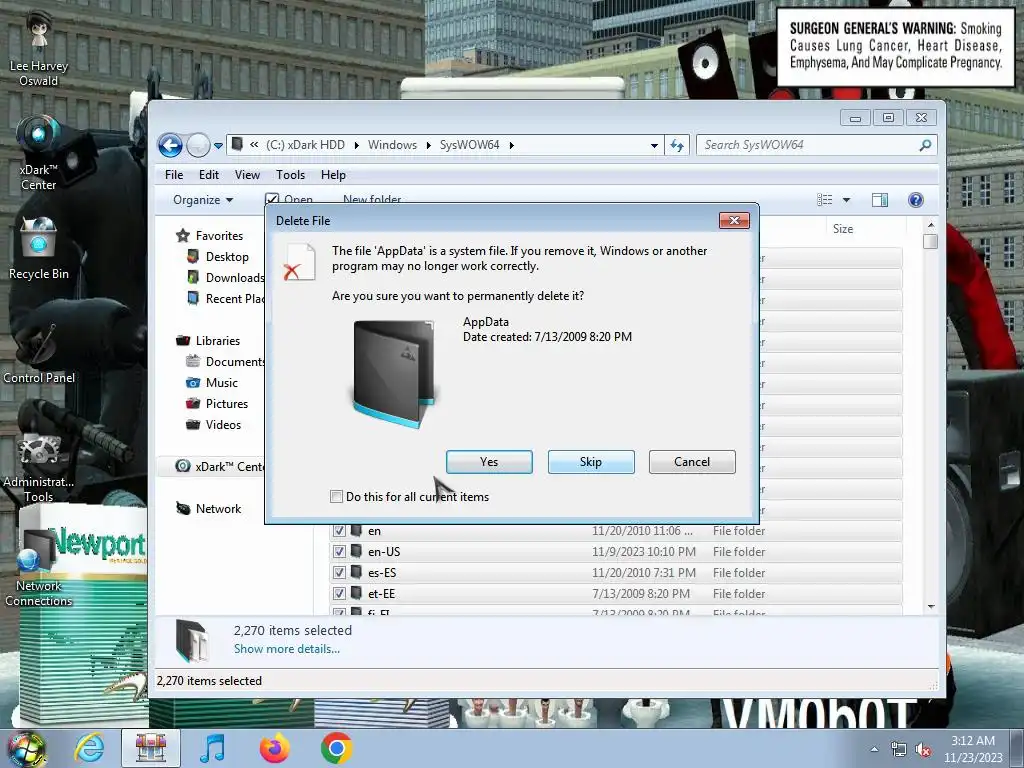The width and height of the screenshot is (1024, 768).
Task: Open Administrative Tools desktop icon
Action: point(39,470)
